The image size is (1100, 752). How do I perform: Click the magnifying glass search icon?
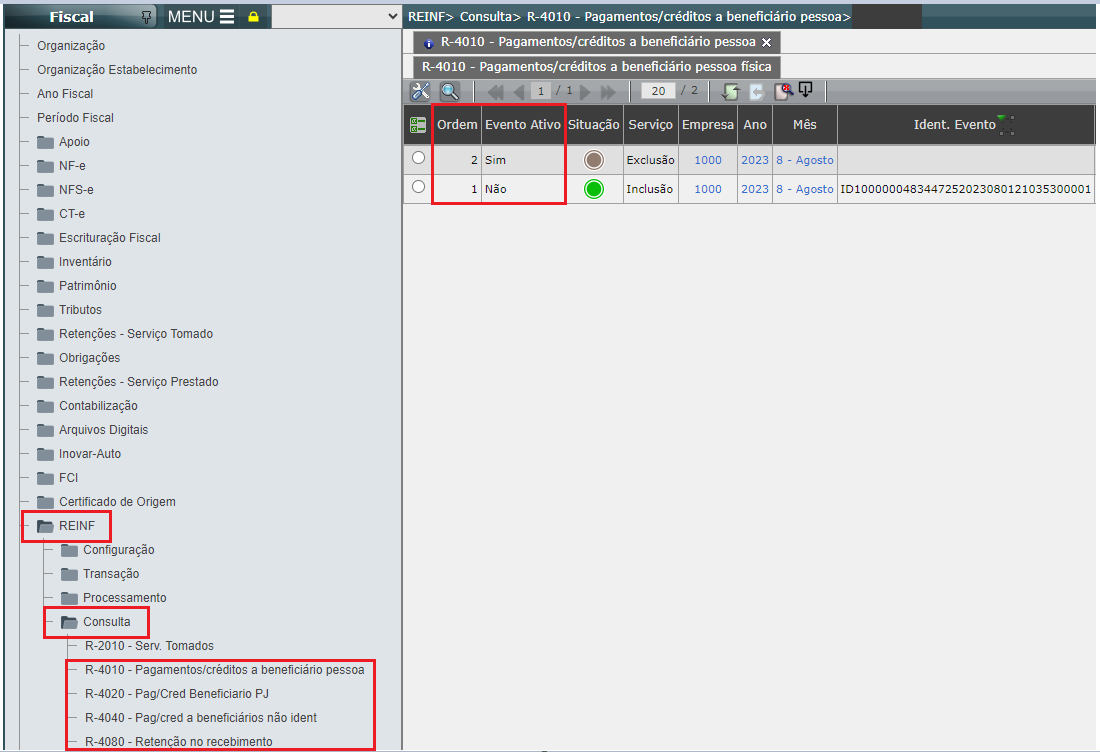(x=449, y=91)
